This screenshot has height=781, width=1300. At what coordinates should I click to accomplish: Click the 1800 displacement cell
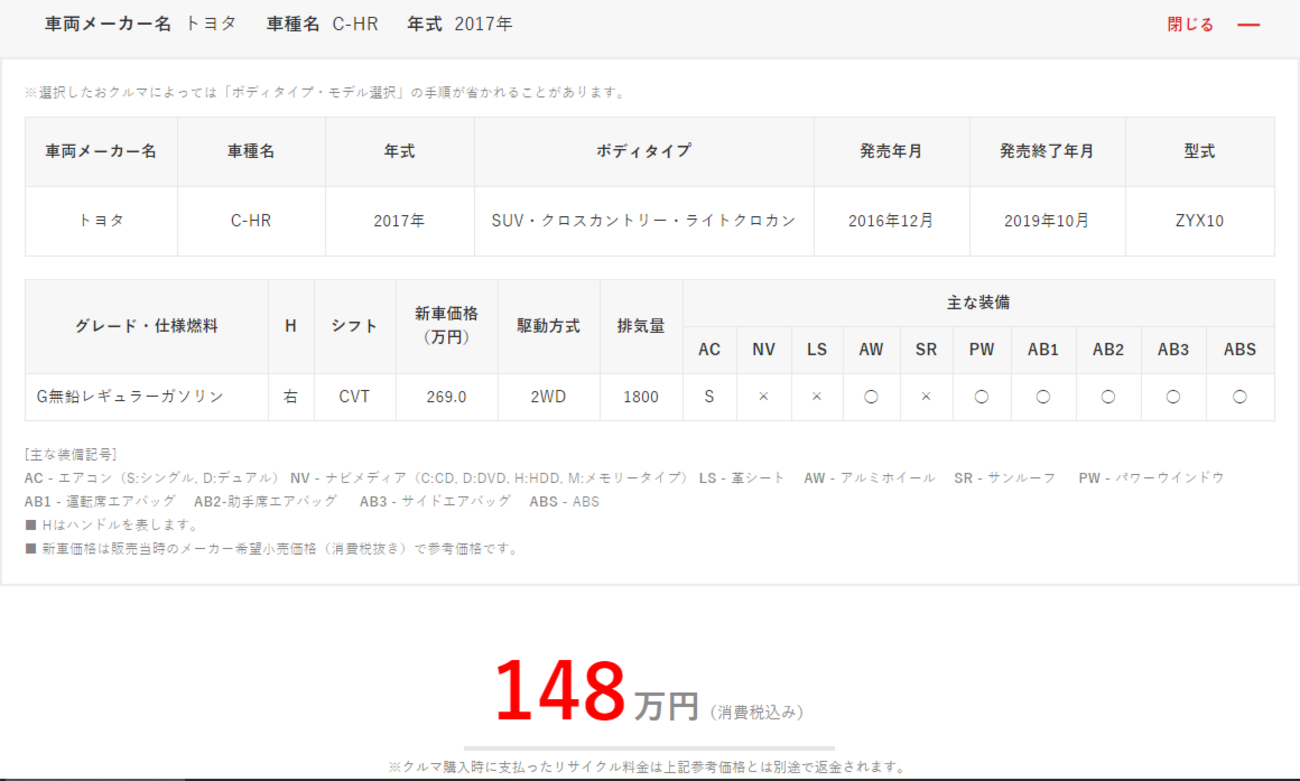641,397
